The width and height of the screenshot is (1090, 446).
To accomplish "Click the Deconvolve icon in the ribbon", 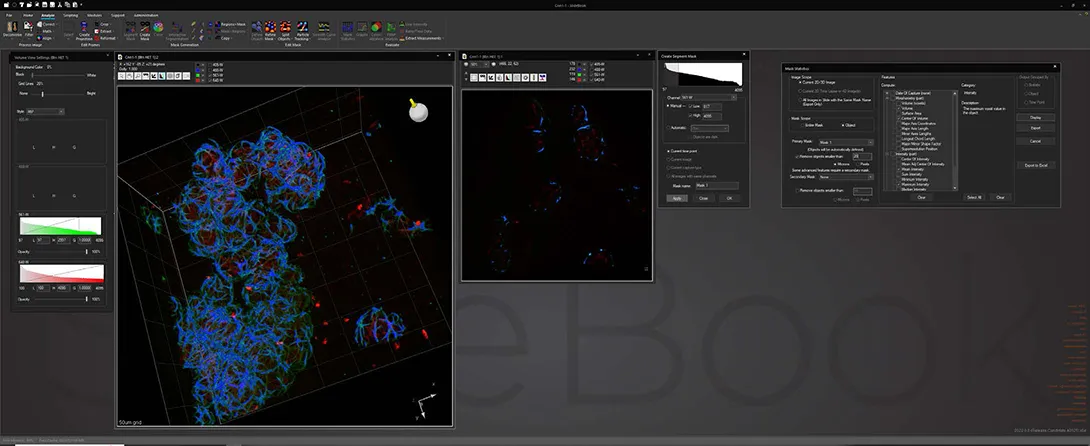I will click(x=12, y=28).
